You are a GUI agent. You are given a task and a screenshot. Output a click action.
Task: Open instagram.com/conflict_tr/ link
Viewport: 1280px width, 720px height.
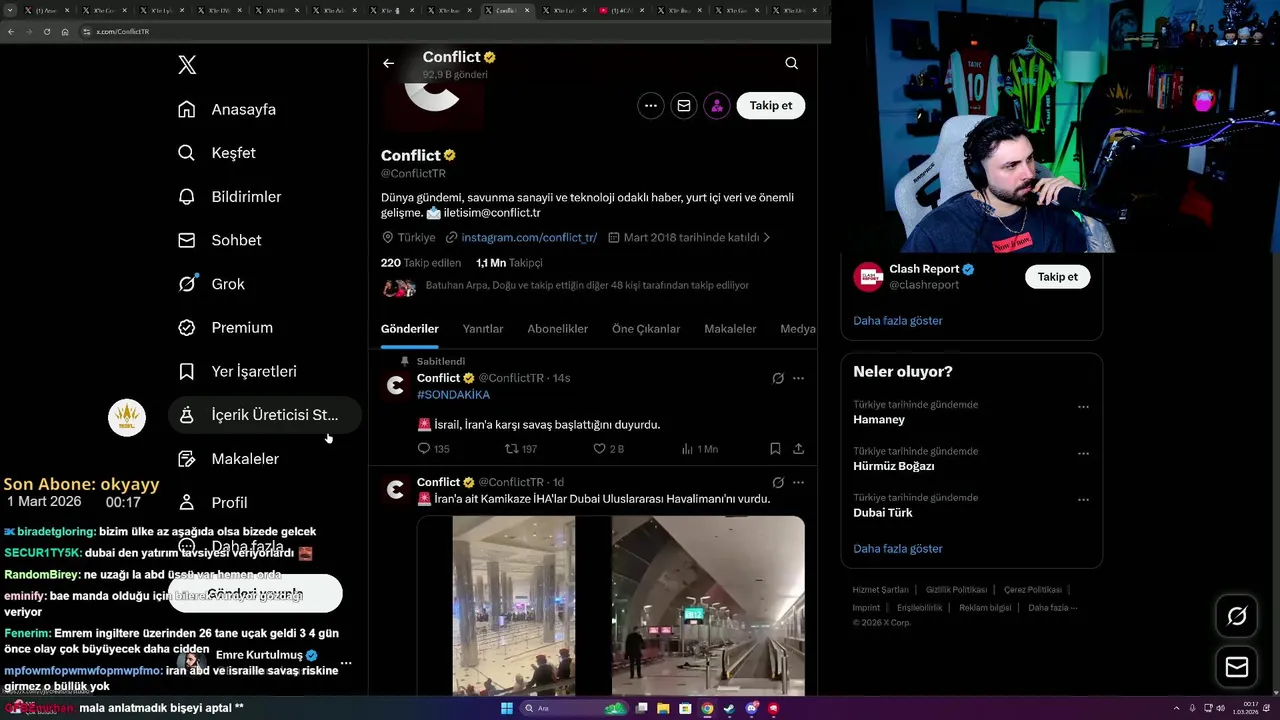point(529,238)
